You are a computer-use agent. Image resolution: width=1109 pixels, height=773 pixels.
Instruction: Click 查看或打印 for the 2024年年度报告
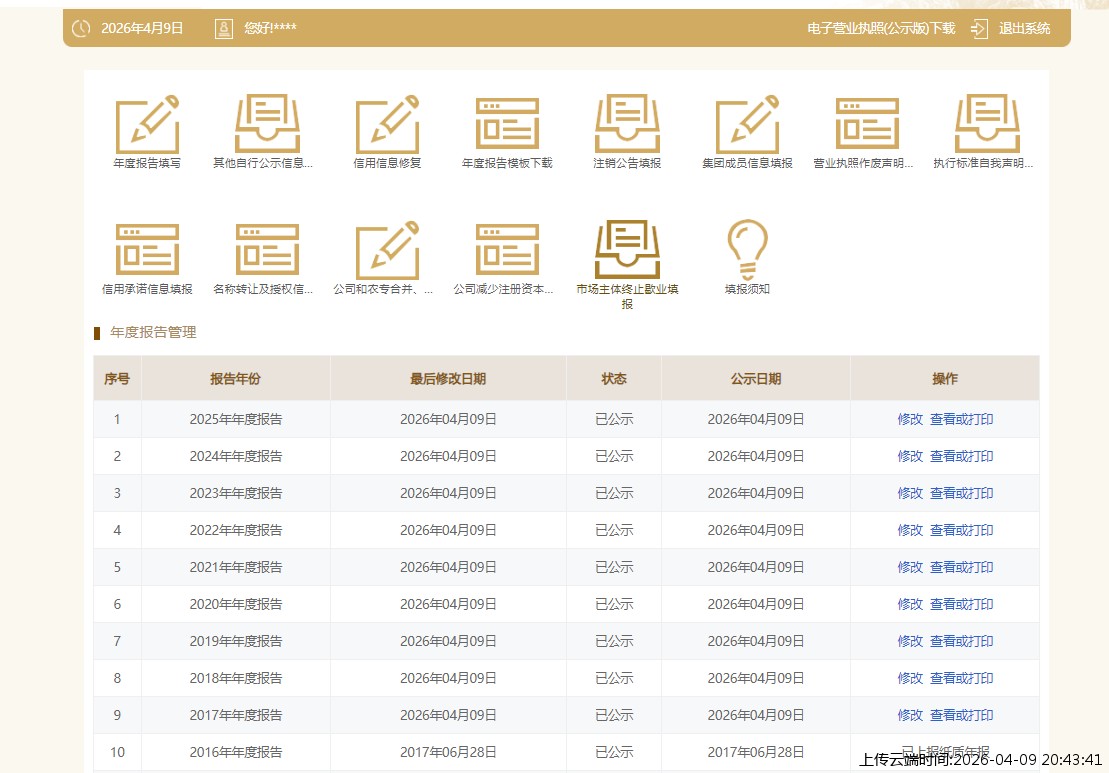click(961, 457)
